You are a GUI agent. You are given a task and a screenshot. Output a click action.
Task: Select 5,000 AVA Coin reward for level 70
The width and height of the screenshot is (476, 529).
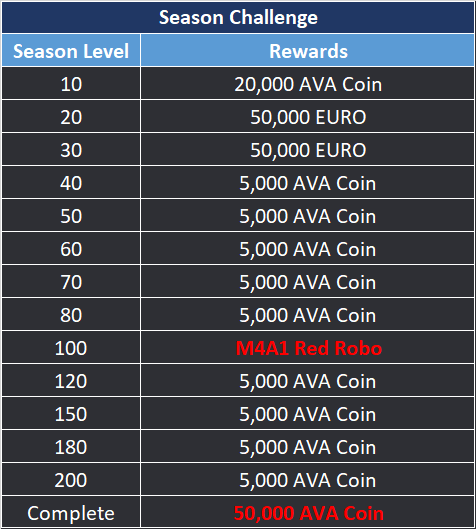coord(308,281)
